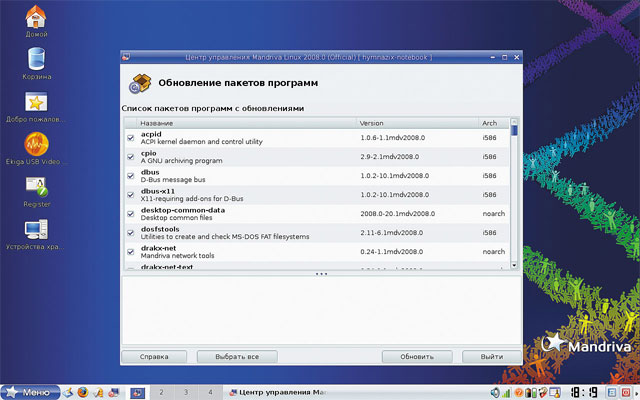Viewport: 640px width, 400px height.
Task: Click the clipboard tool tray icon
Action: point(542,393)
